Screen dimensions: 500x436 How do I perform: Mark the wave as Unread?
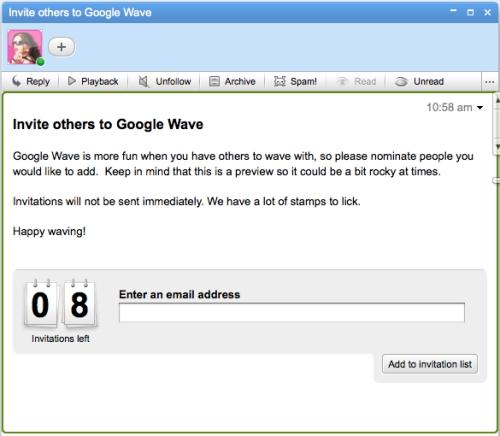[419, 81]
